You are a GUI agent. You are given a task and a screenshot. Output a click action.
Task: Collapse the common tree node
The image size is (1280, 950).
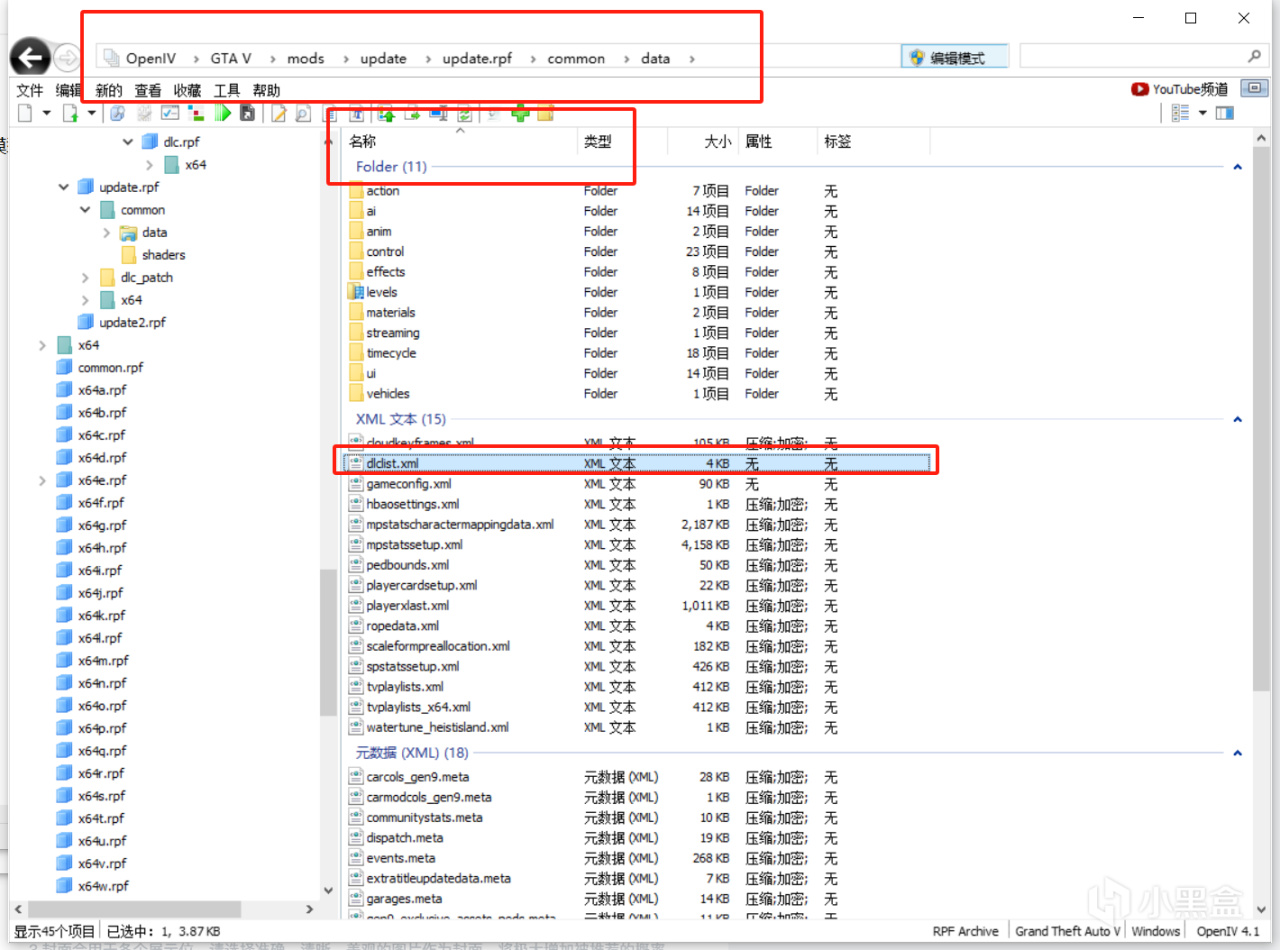(86, 210)
